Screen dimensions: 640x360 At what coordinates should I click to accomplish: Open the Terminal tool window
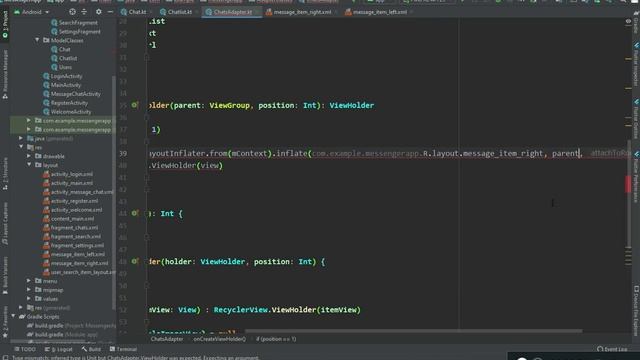tap(123, 349)
